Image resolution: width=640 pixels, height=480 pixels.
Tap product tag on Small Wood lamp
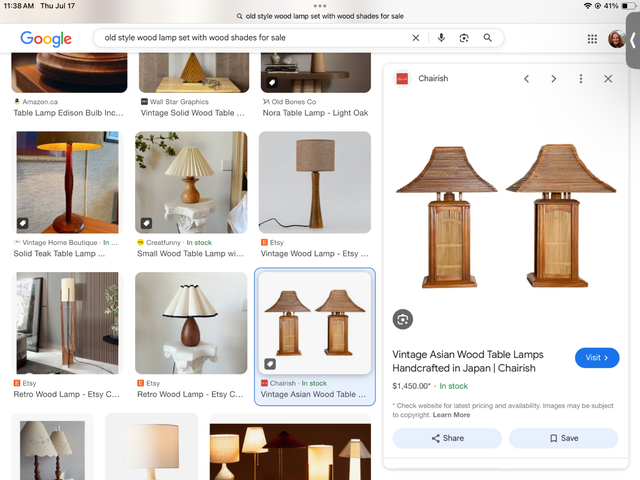[146, 223]
